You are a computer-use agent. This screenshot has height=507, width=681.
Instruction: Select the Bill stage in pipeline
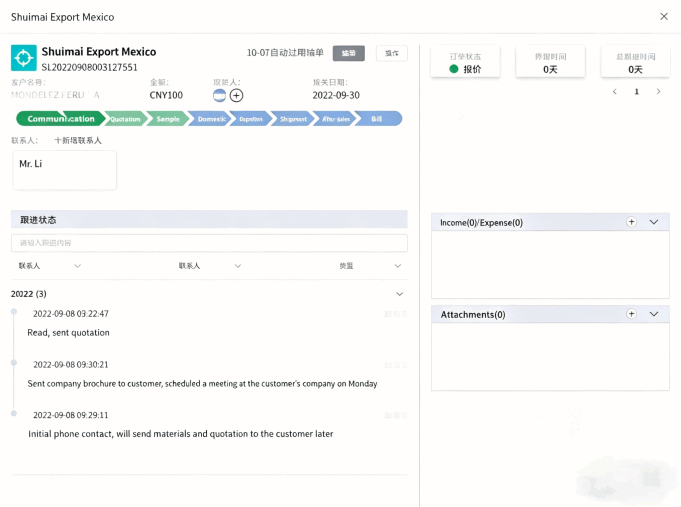pos(377,119)
